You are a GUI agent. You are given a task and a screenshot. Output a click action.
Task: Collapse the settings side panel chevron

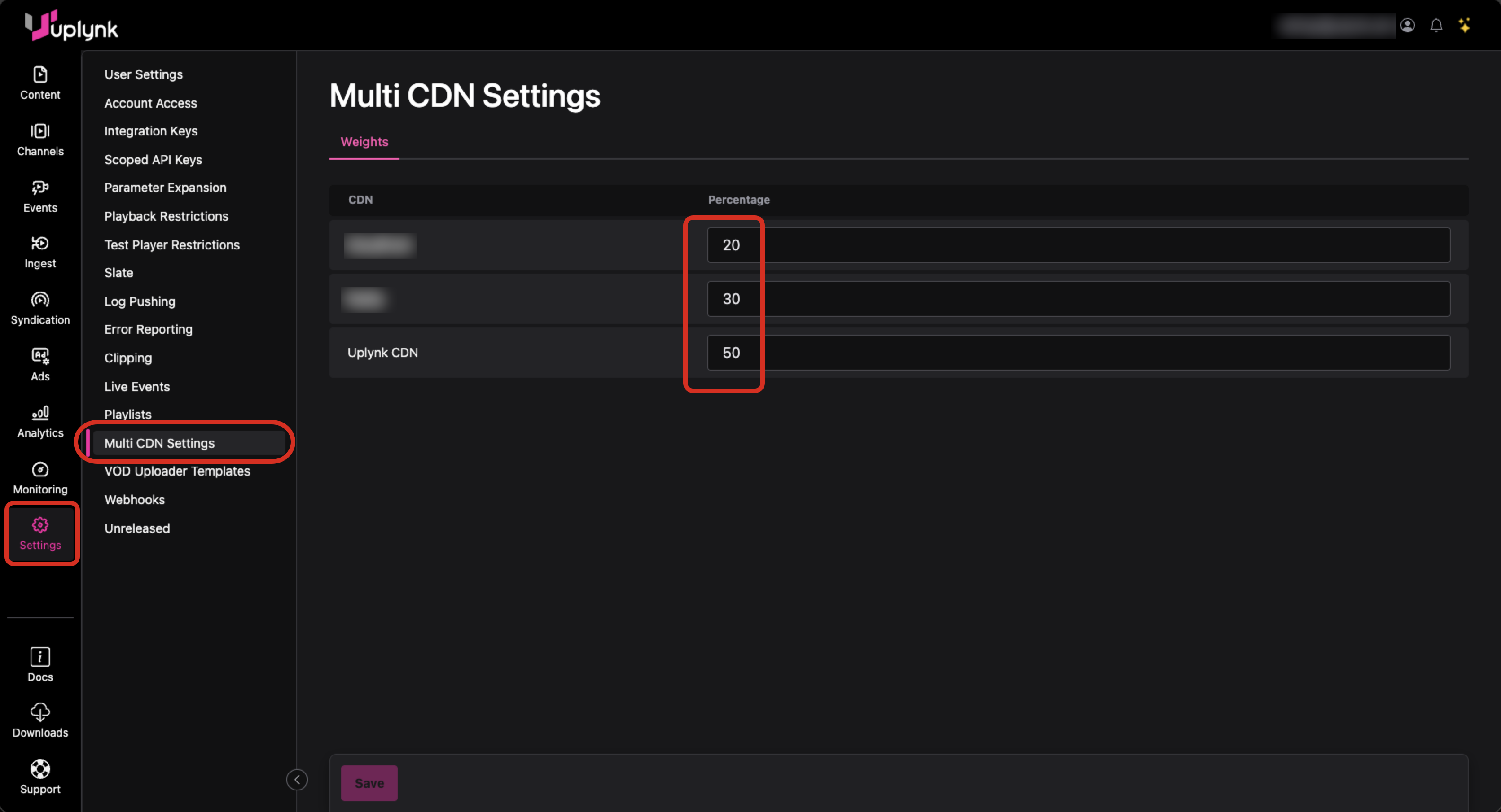tap(297, 779)
